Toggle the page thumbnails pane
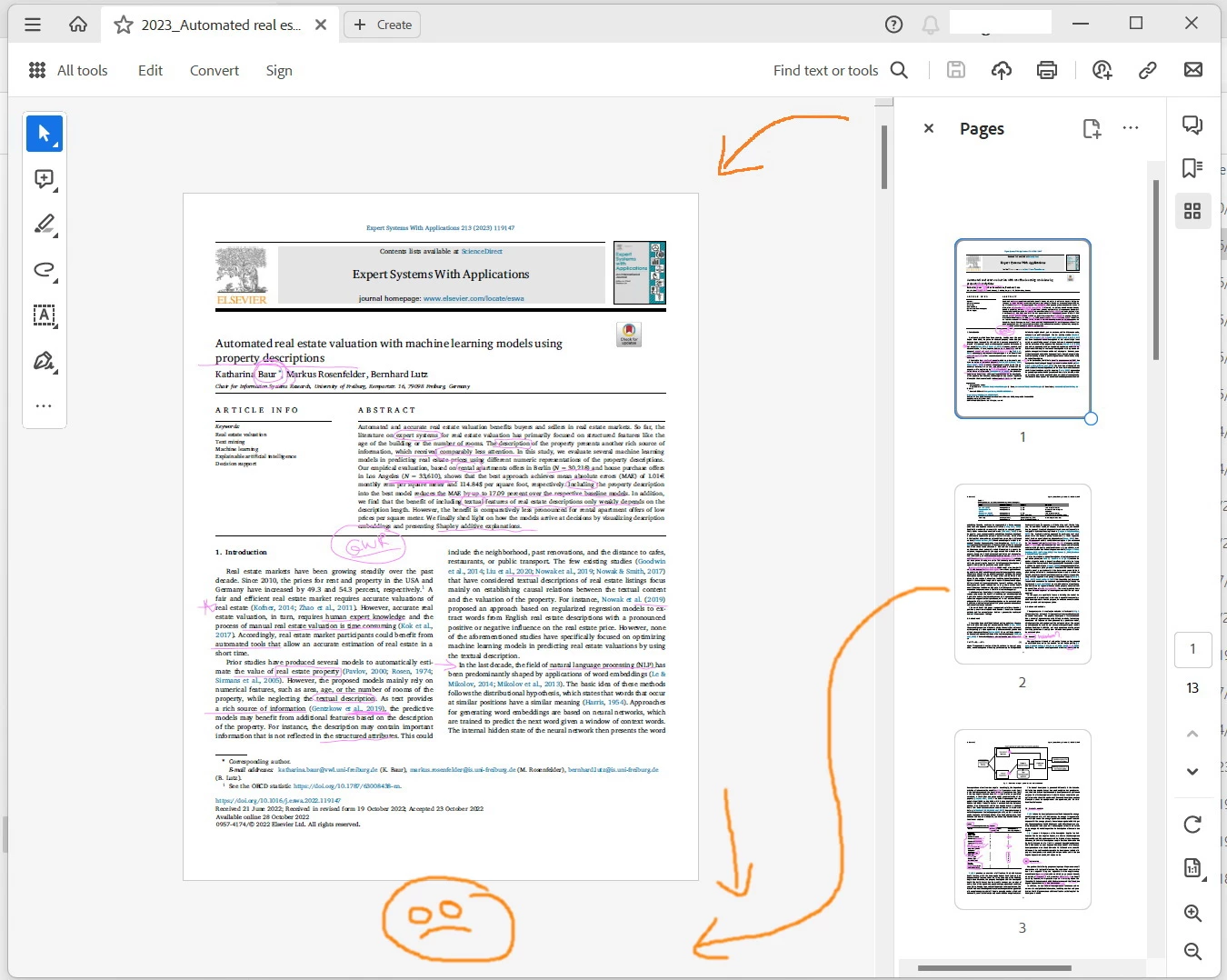Screen dimensions: 1227x980 pos(1192,211)
